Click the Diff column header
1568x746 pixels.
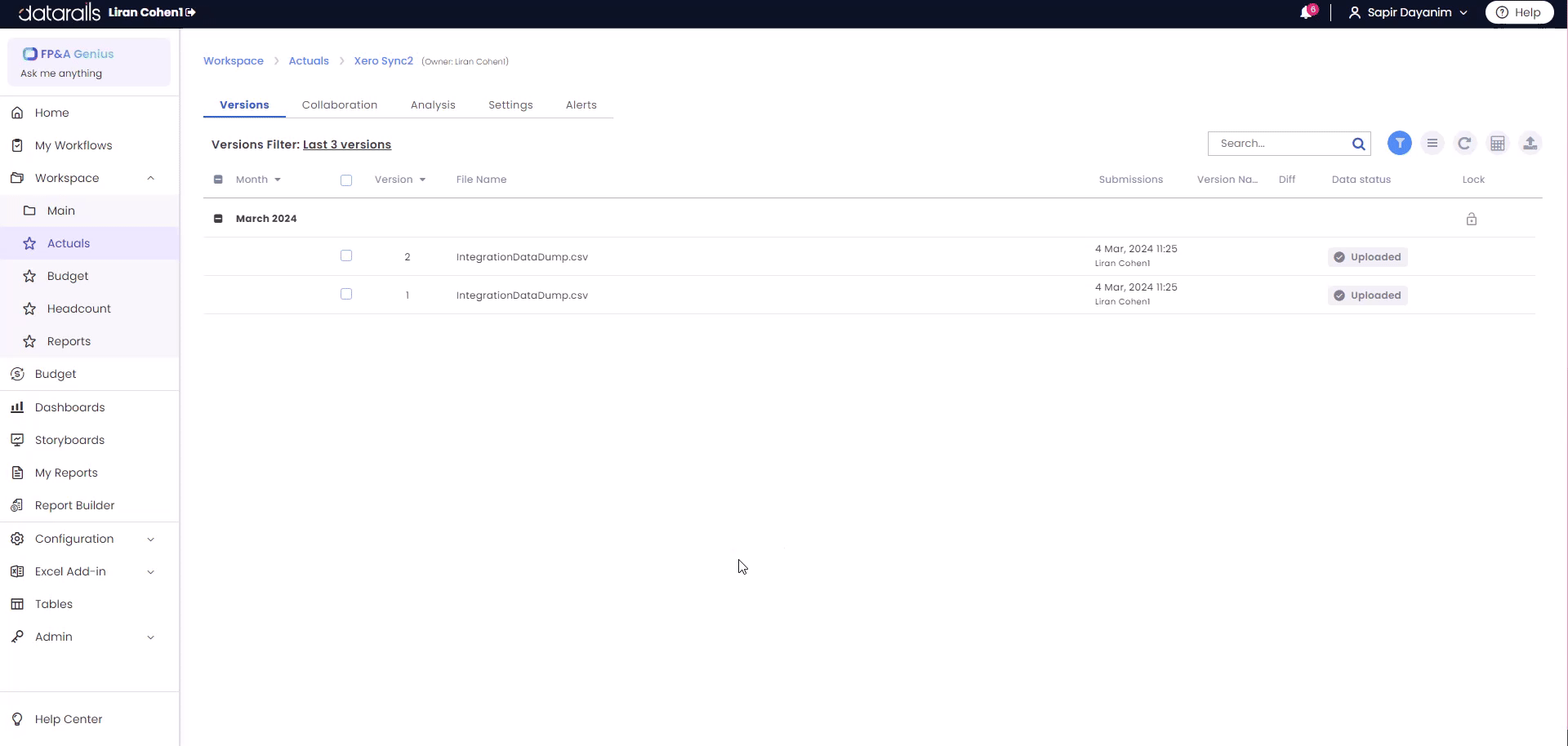pos(1287,180)
